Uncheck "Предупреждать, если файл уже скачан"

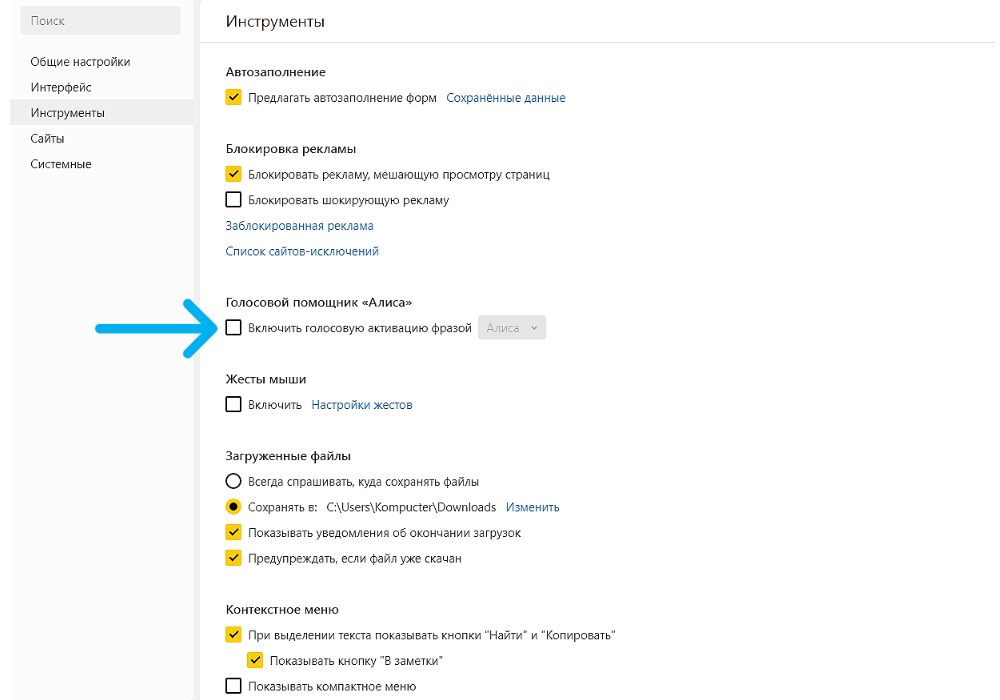[x=233, y=558]
